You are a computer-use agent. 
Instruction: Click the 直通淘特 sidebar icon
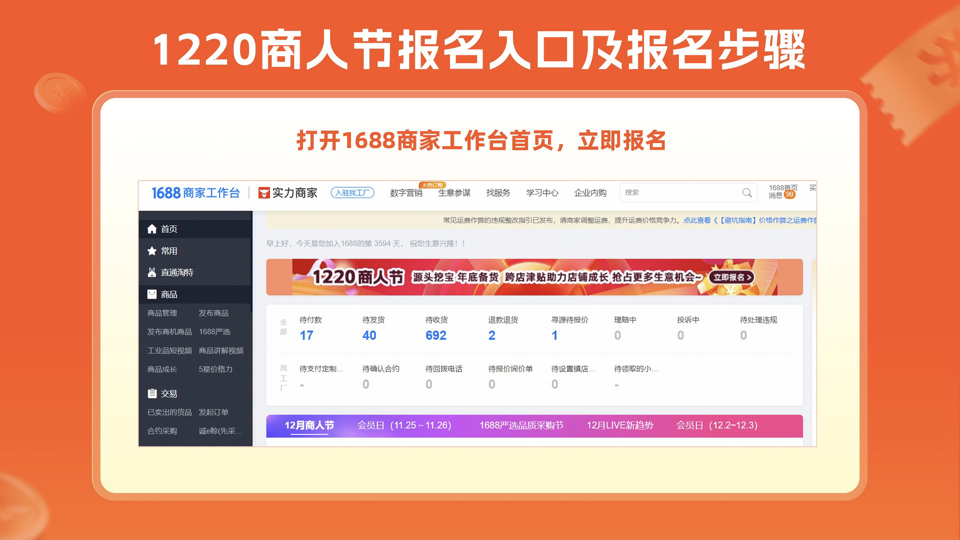pyautogui.click(x=152, y=272)
